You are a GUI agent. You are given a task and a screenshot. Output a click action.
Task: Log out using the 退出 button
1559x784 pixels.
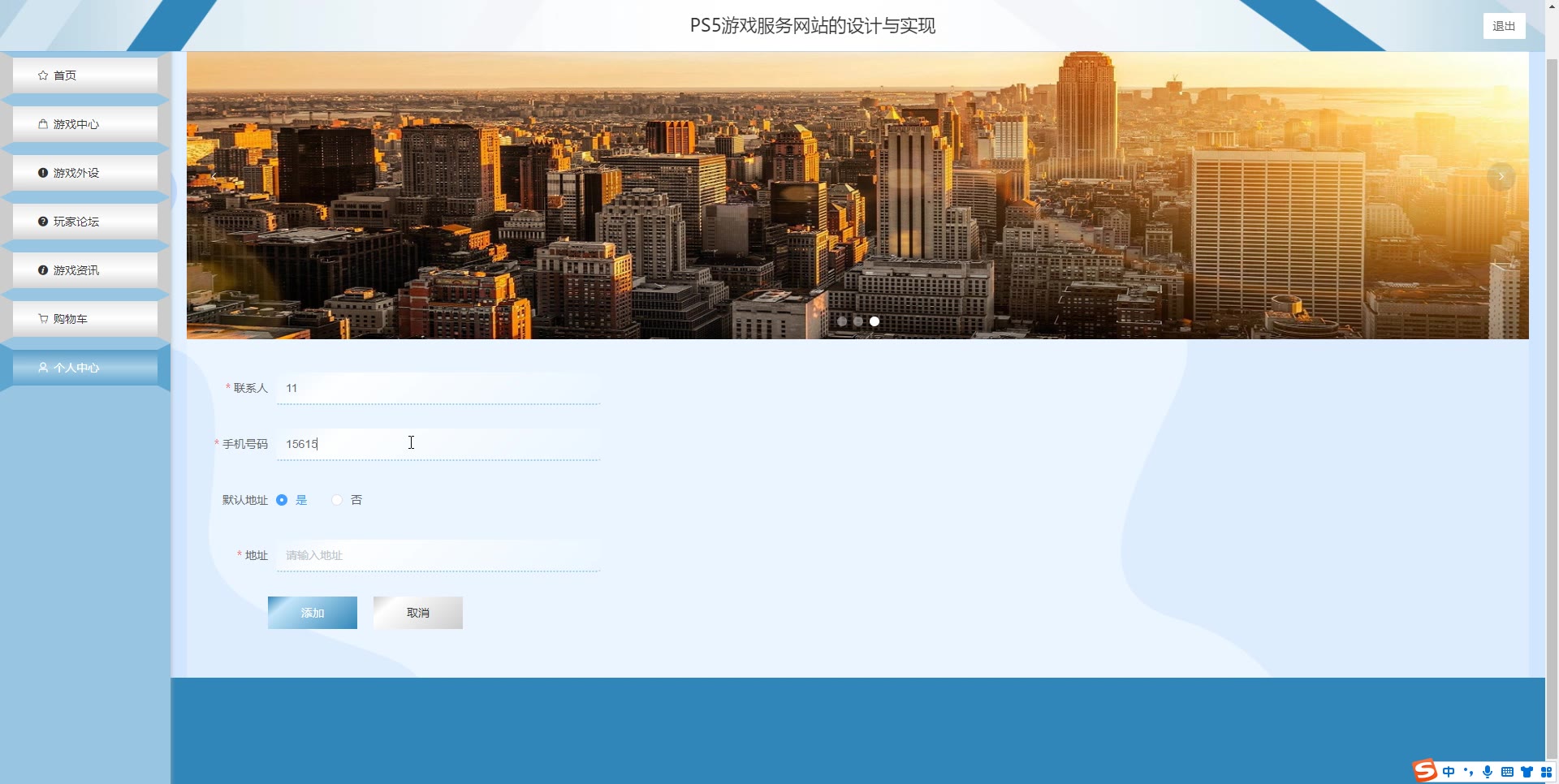[x=1504, y=26]
